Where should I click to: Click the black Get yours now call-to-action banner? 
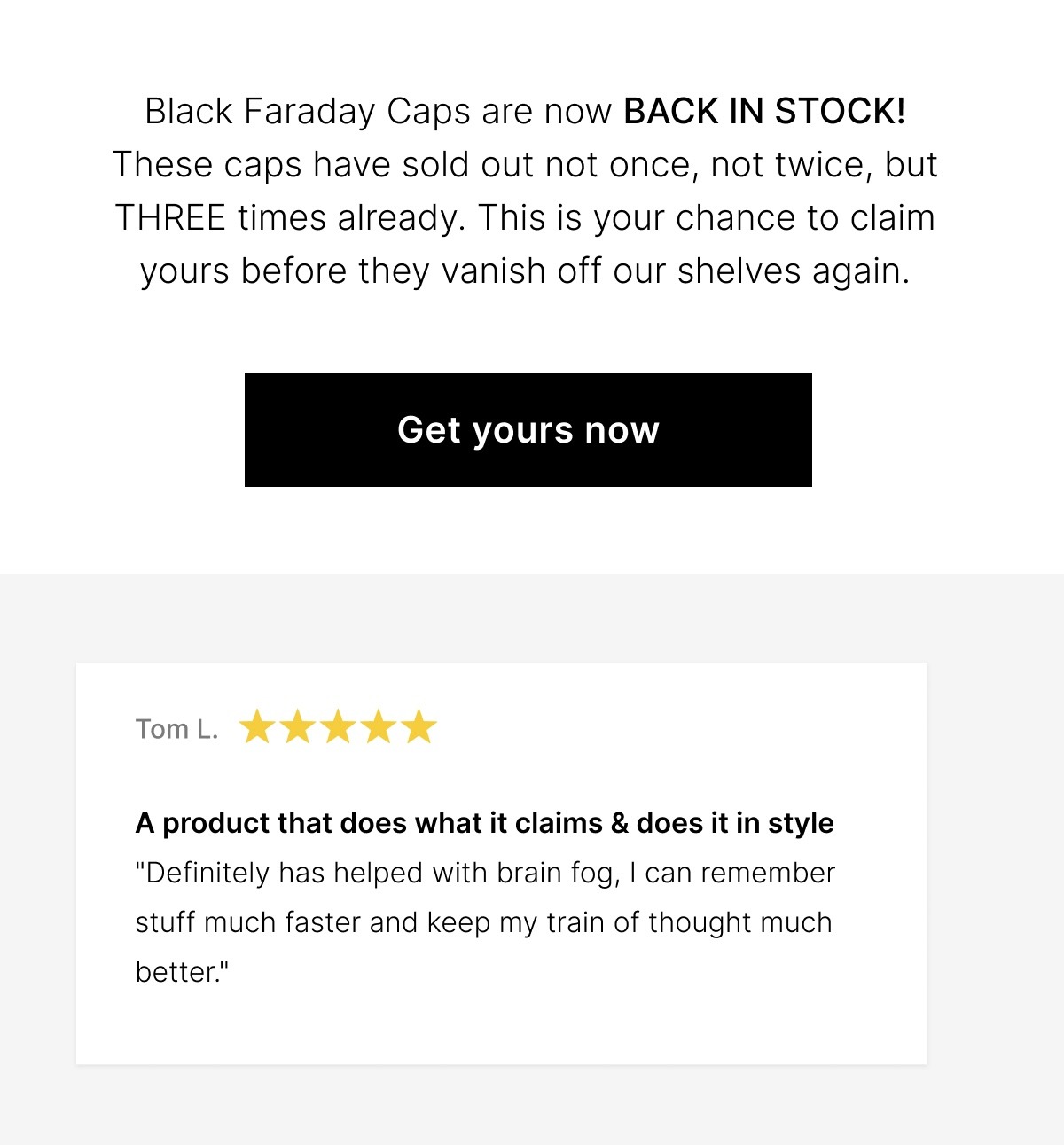[528, 430]
